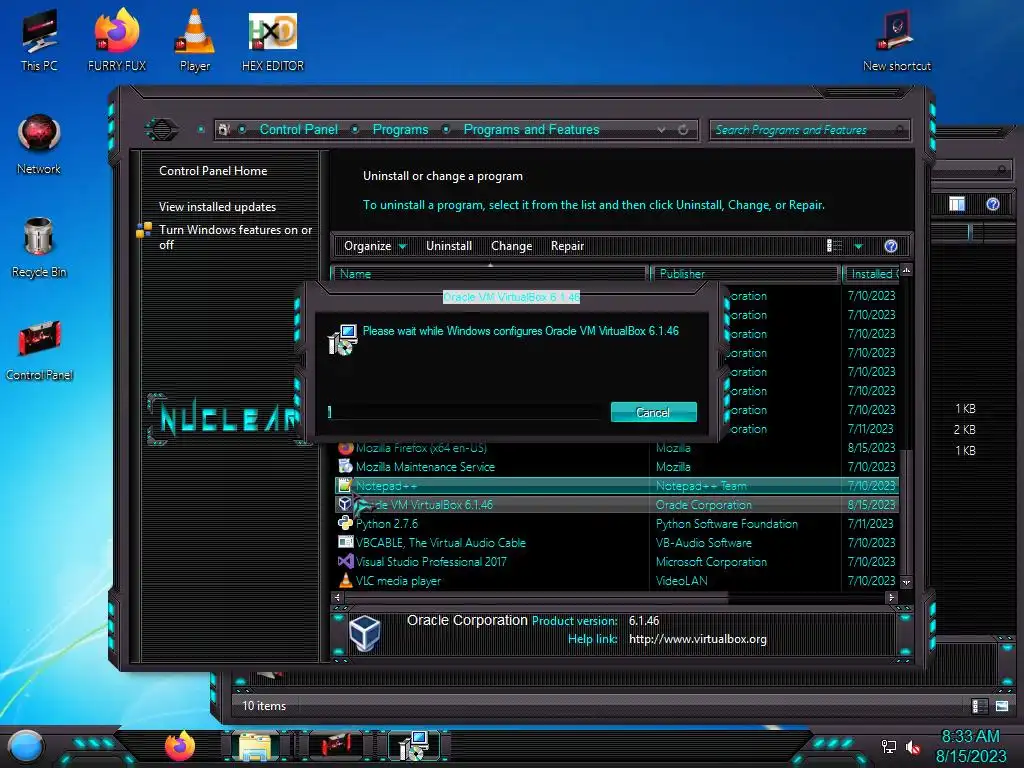Open View installed updates link

pos(217,207)
